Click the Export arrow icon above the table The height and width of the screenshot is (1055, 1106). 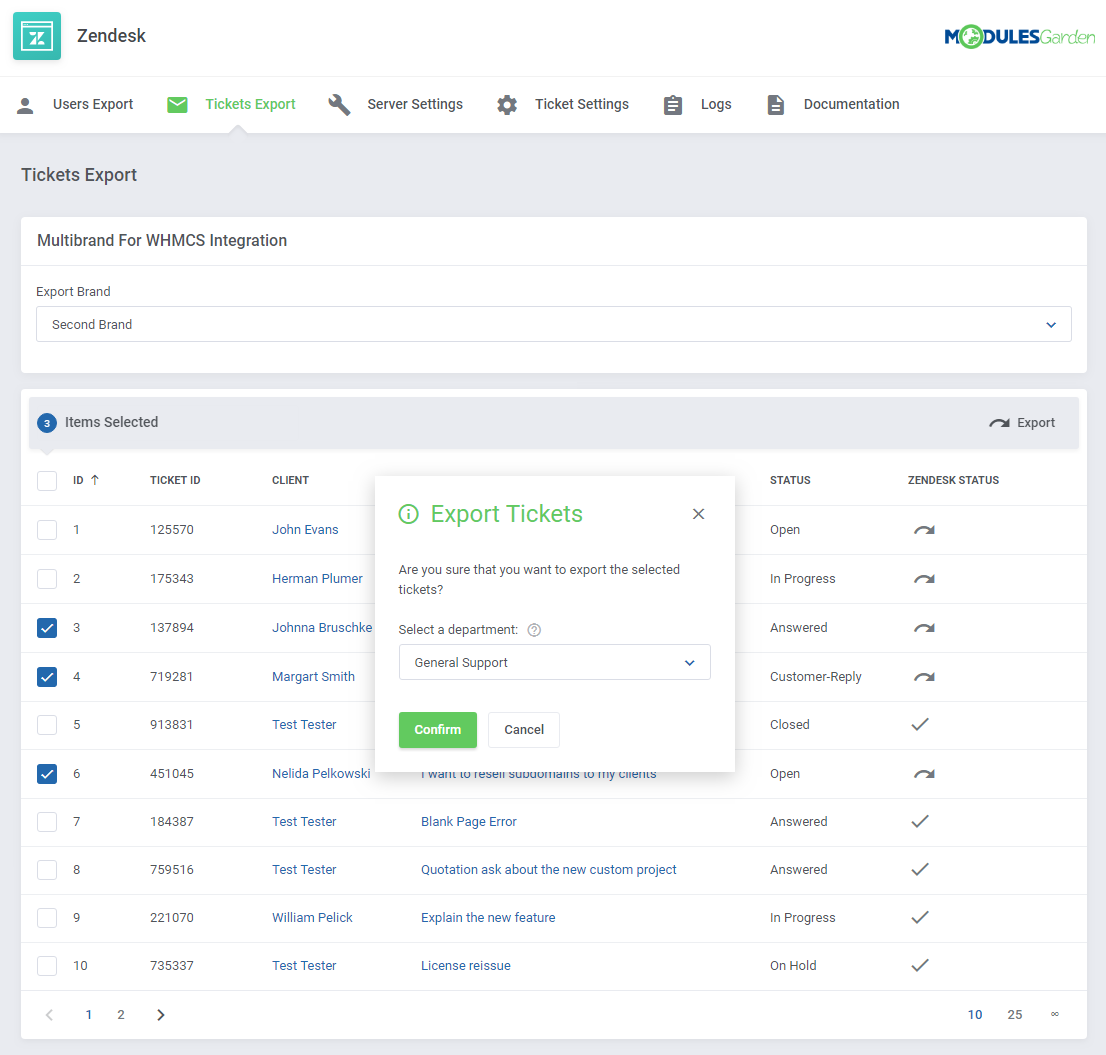tap(998, 422)
